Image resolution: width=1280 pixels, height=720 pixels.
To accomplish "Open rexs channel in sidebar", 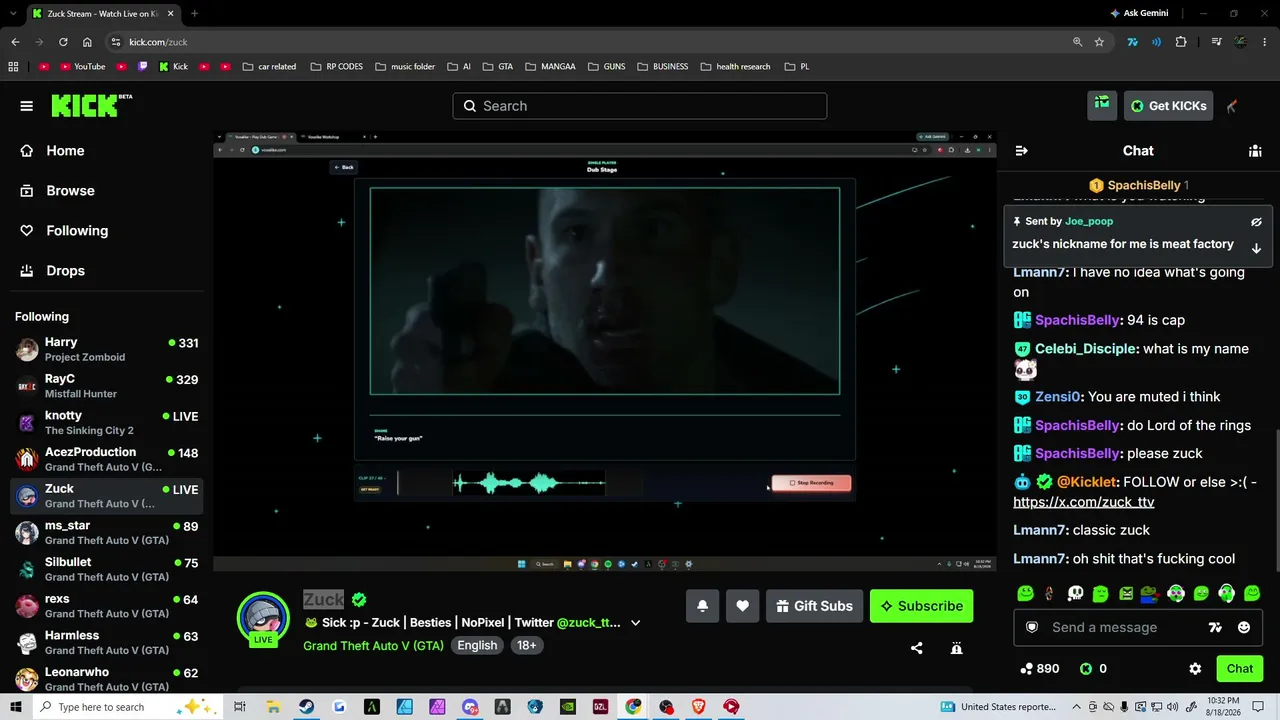I will click(x=107, y=606).
